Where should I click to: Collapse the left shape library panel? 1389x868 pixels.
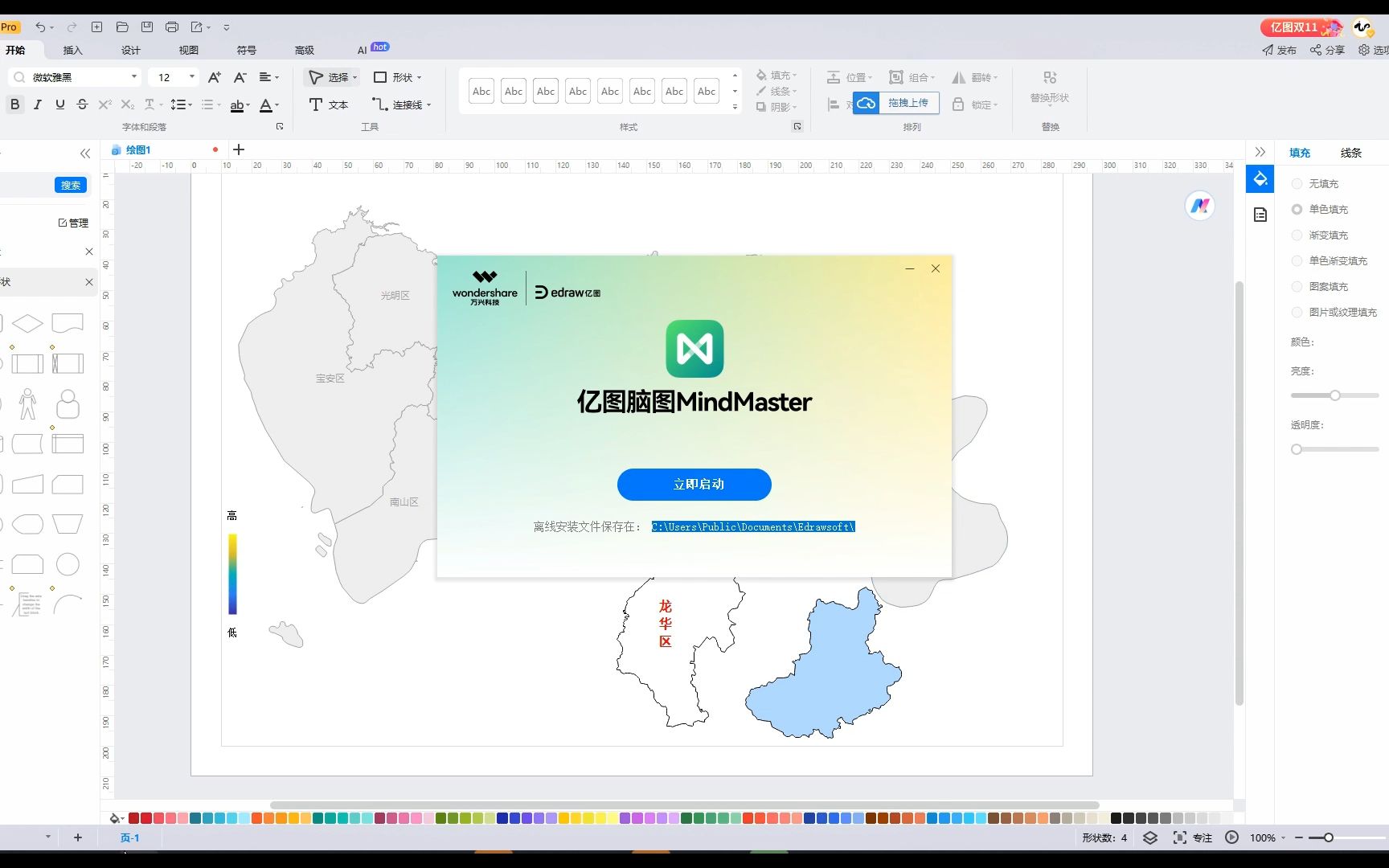click(85, 154)
